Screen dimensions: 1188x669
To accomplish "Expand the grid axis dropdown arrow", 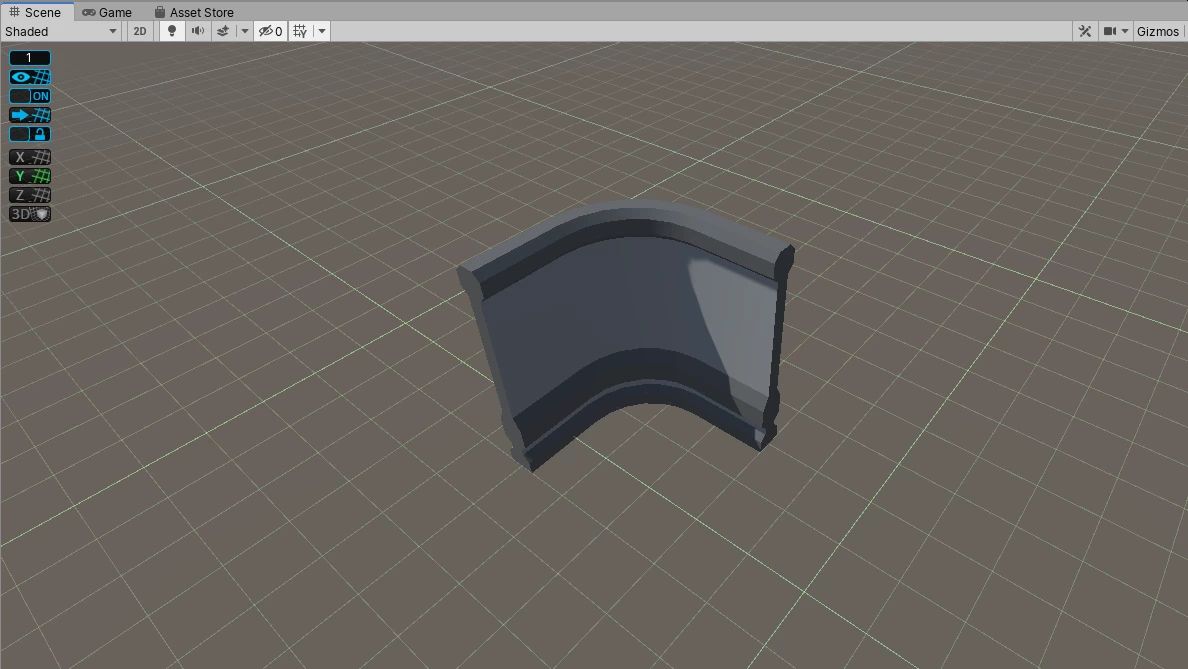I will [322, 31].
